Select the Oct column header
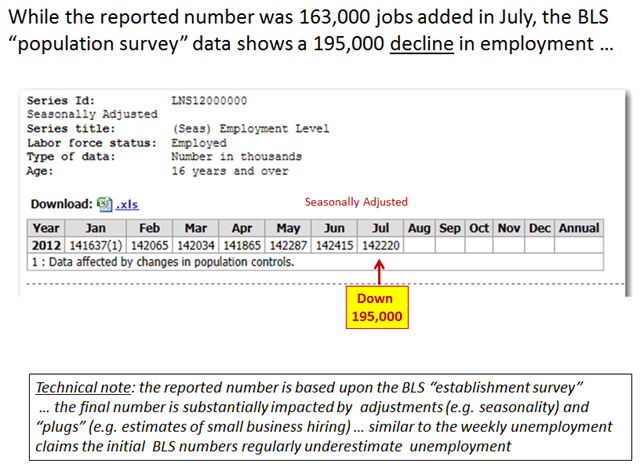Viewport: 640px width, 471px height. [479, 228]
